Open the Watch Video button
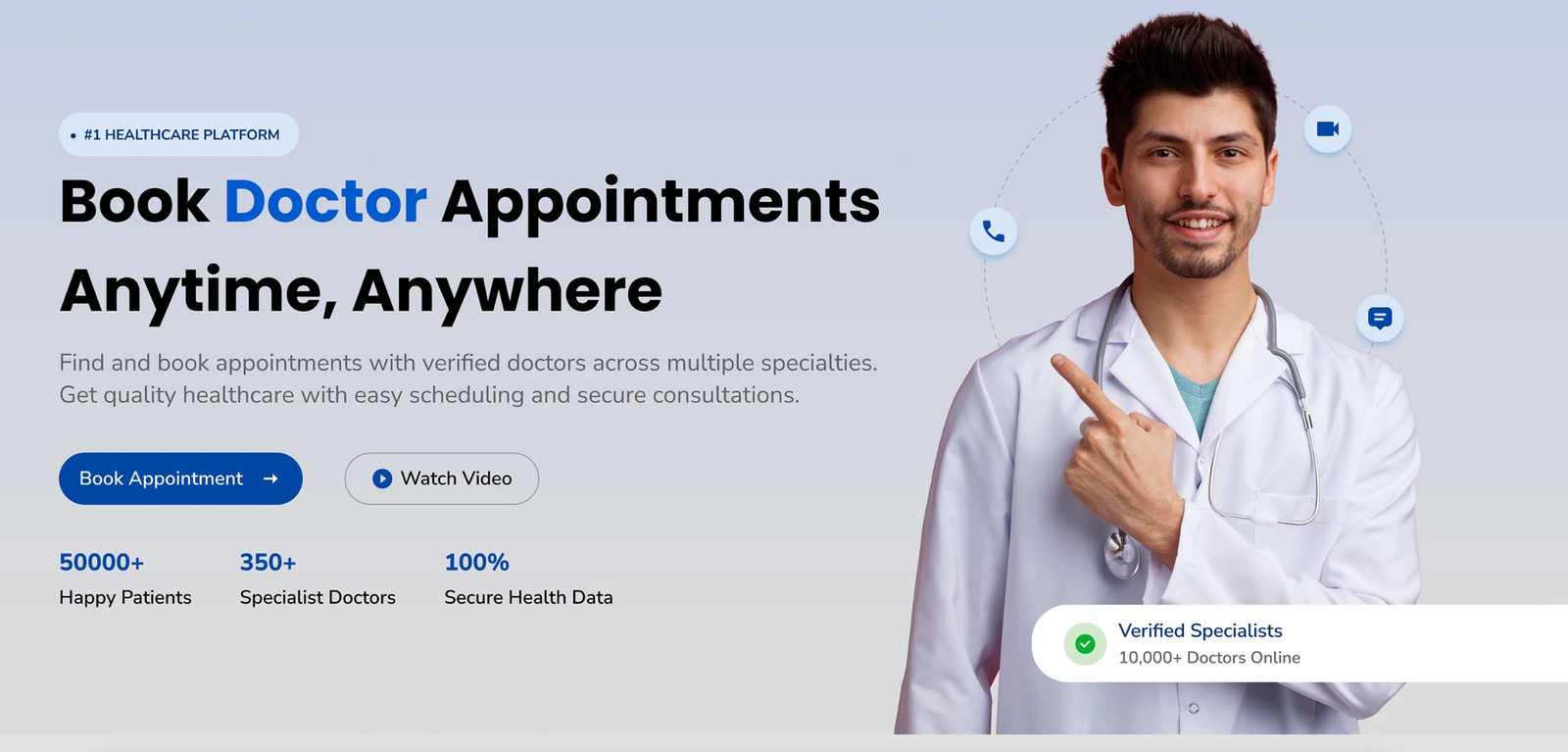 (441, 478)
